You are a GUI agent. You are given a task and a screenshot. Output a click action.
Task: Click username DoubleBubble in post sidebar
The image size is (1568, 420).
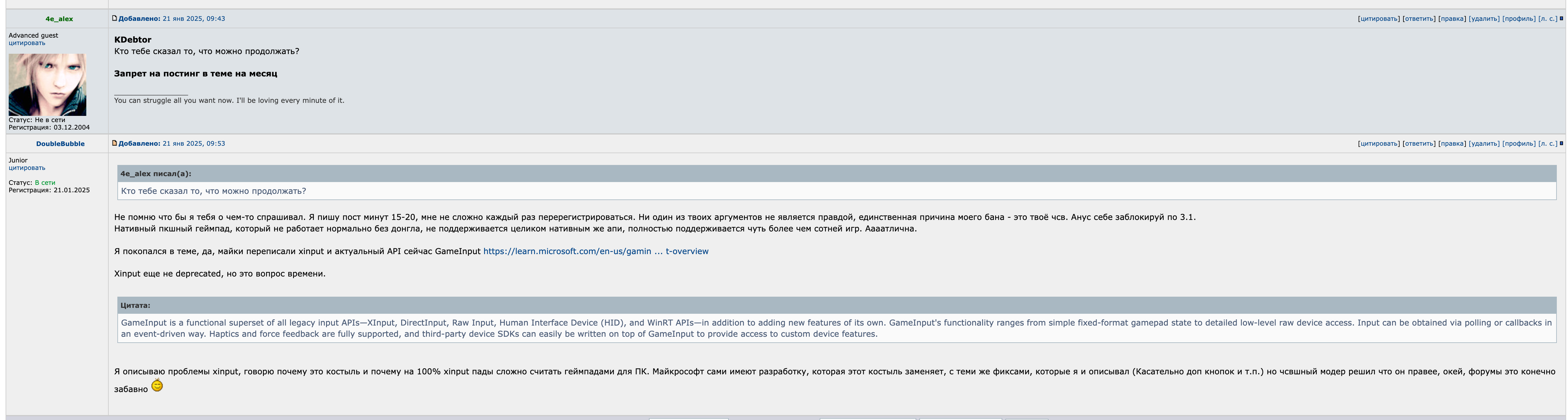60,144
